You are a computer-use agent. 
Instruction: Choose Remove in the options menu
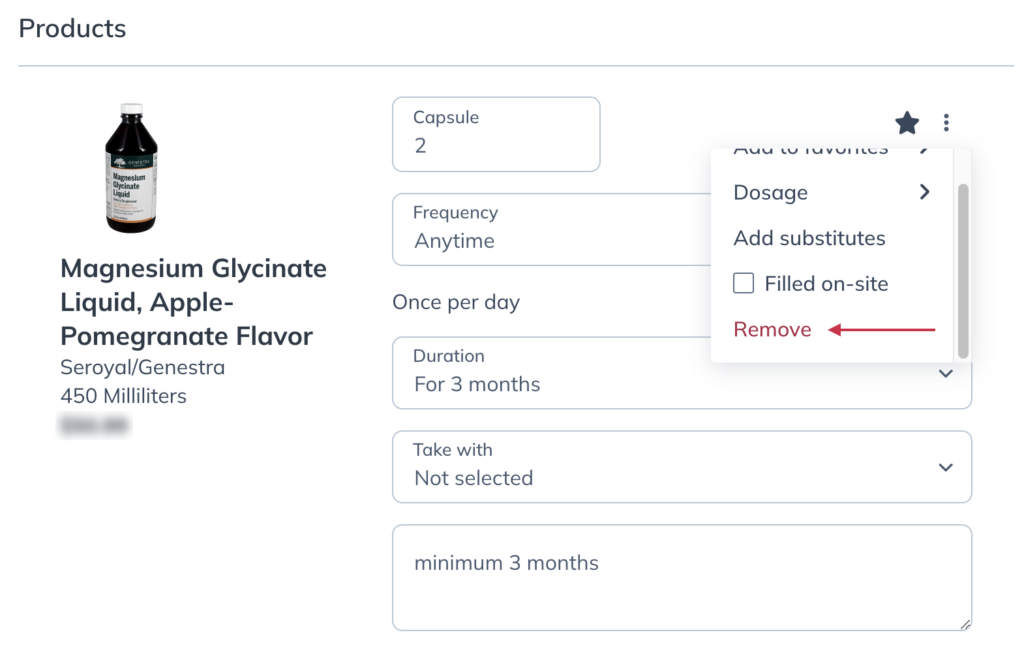click(772, 329)
